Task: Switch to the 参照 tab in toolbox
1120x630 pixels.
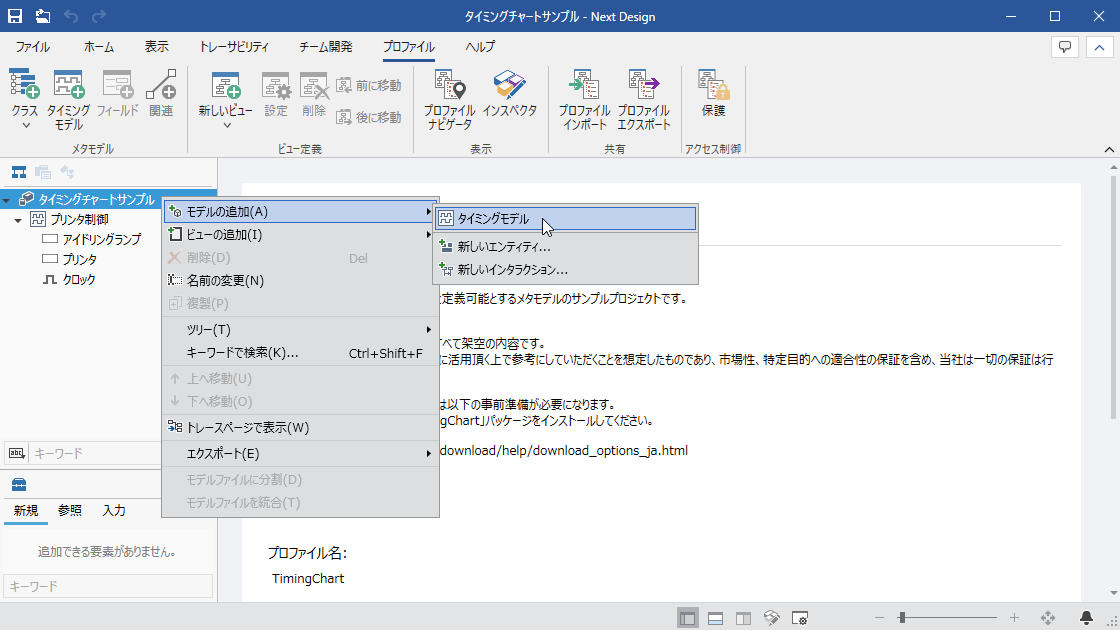Action: pyautogui.click(x=70, y=511)
